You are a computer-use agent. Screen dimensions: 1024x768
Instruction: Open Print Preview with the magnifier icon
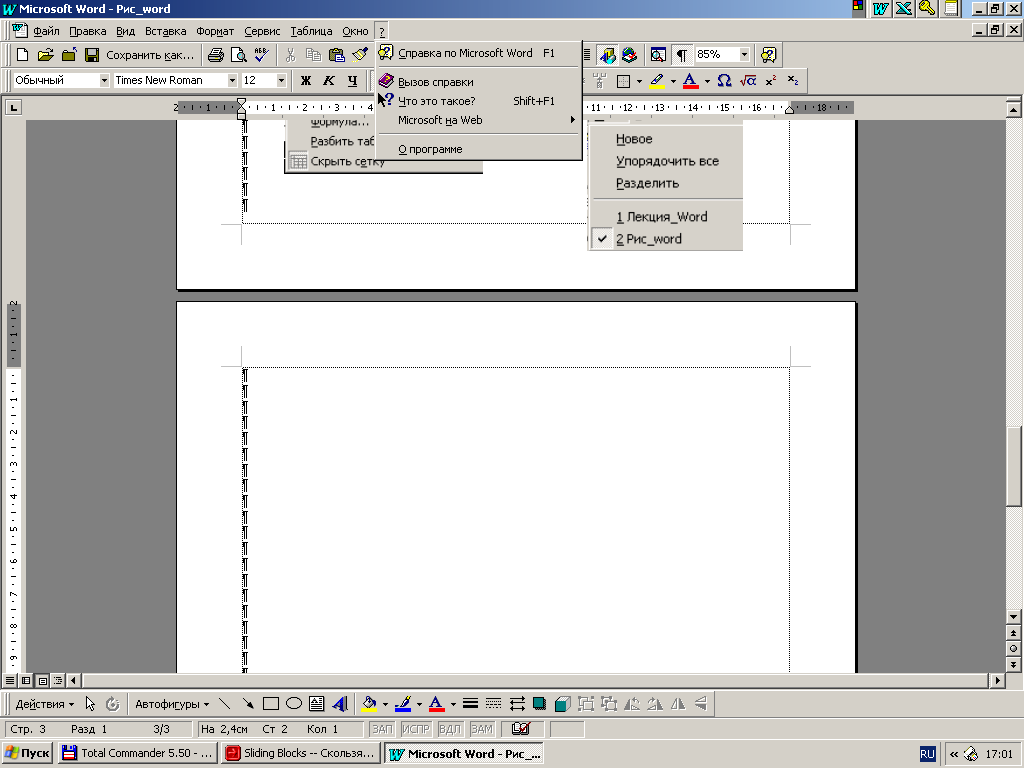tap(239, 55)
